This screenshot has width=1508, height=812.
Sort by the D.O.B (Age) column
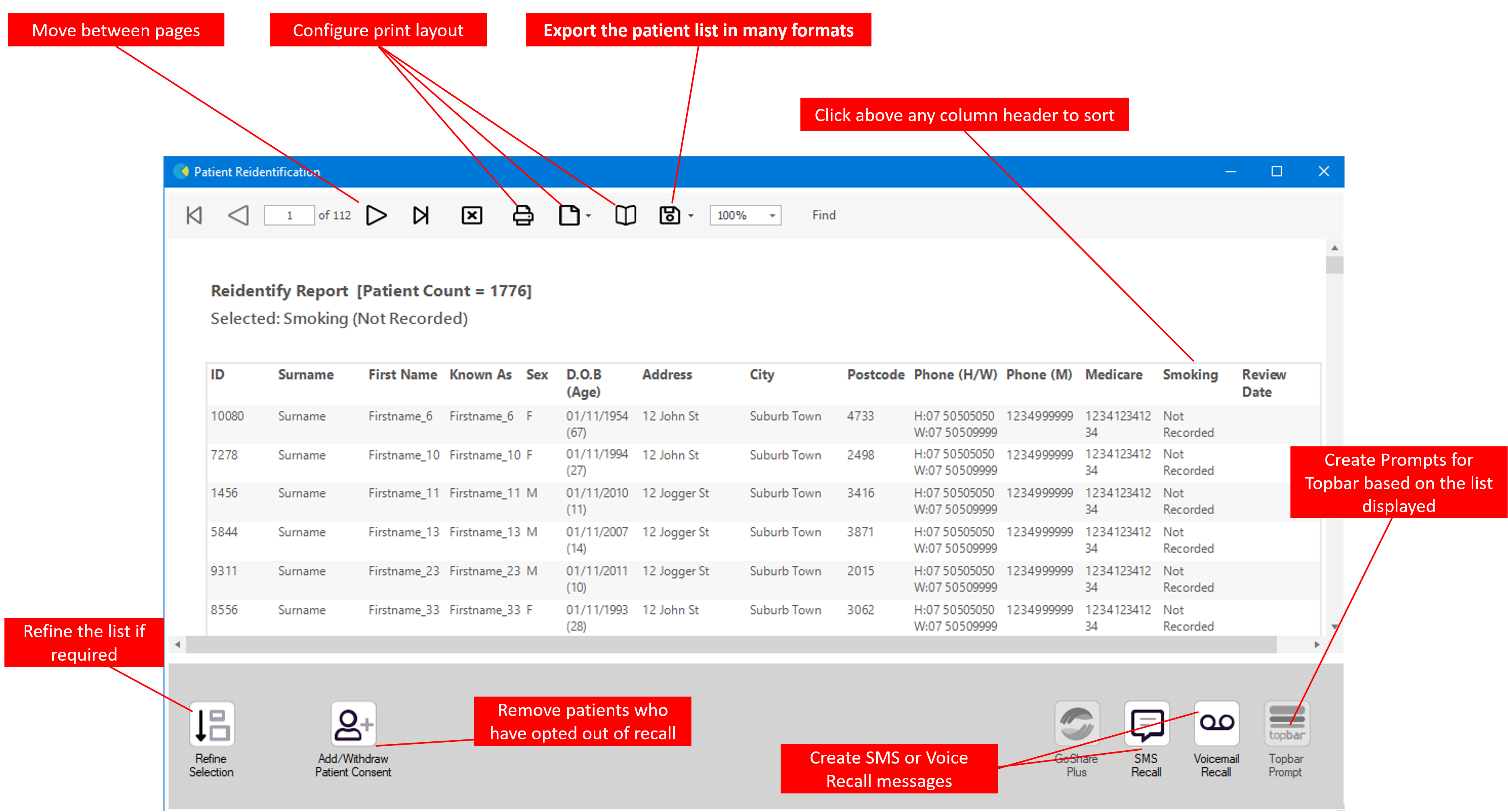click(584, 383)
